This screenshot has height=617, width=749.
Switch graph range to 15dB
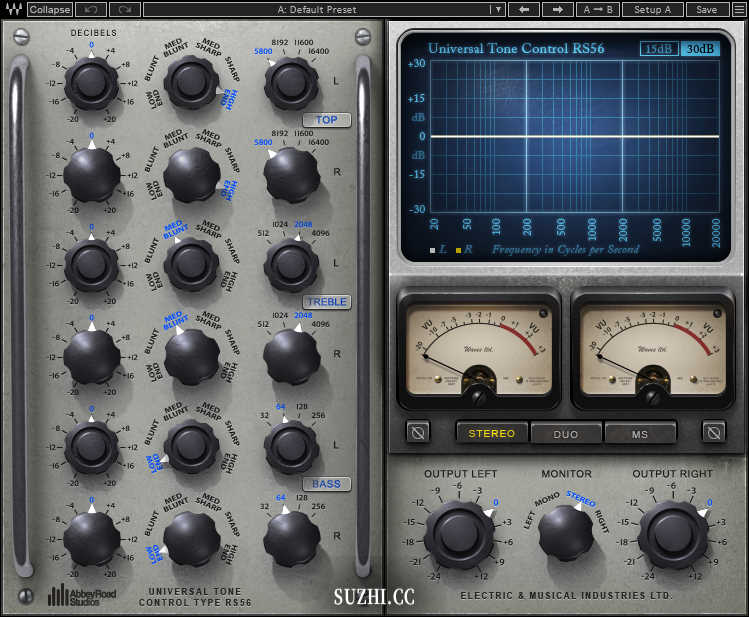coord(658,49)
